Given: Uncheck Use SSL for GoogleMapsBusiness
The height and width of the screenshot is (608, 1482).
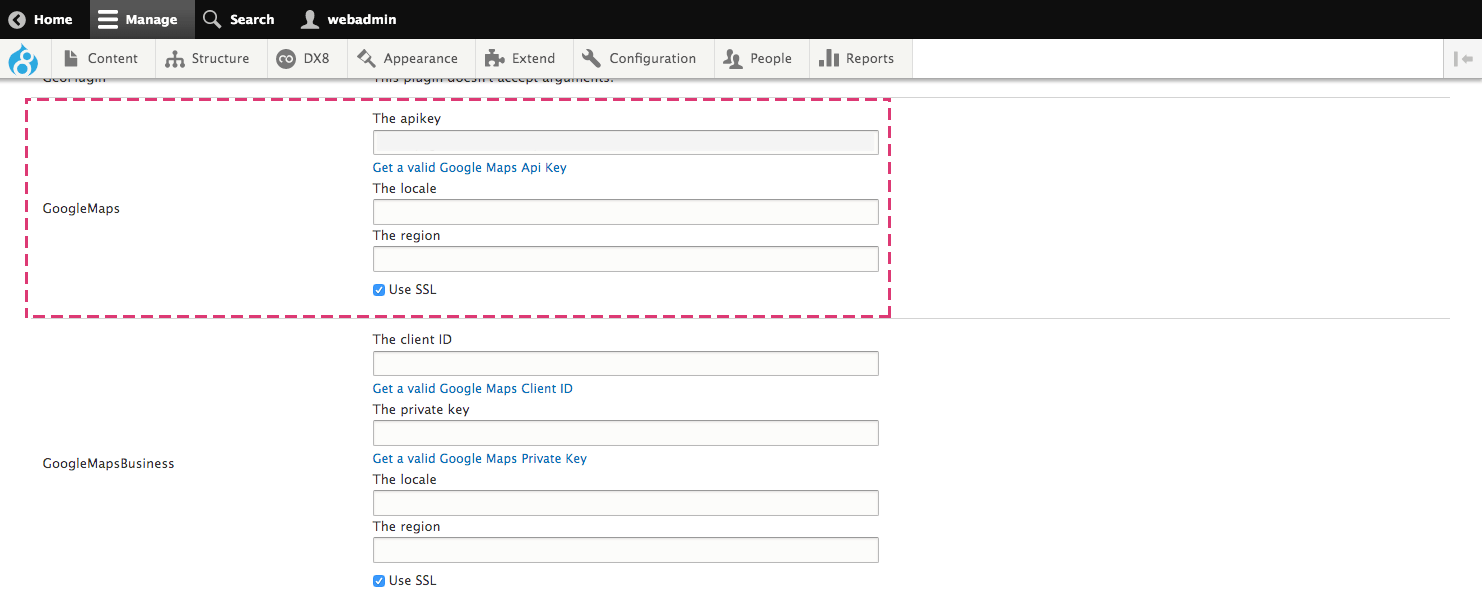Looking at the screenshot, I should click(x=379, y=581).
